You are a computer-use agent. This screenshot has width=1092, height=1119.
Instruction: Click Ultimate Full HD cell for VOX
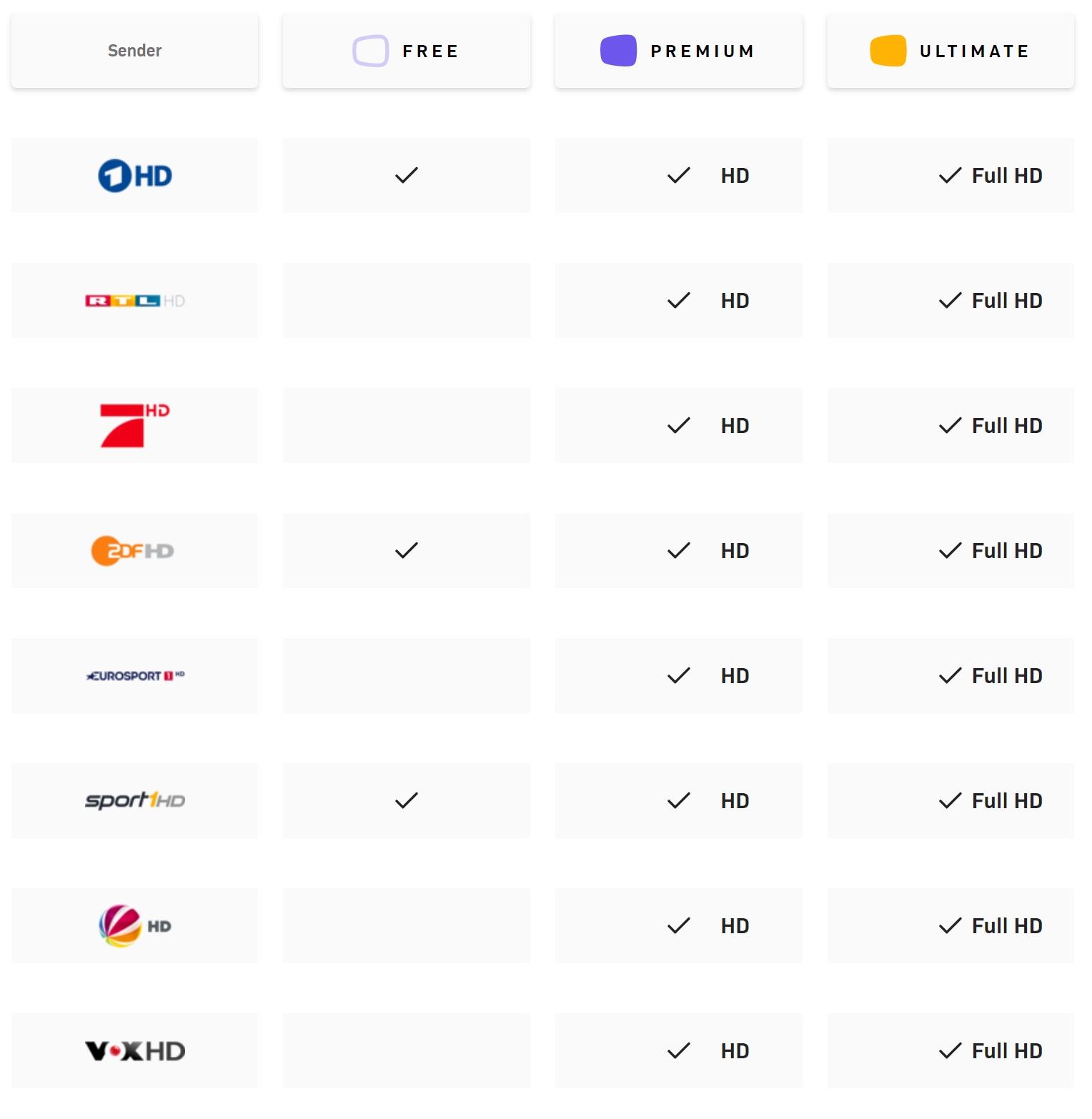(950, 1051)
